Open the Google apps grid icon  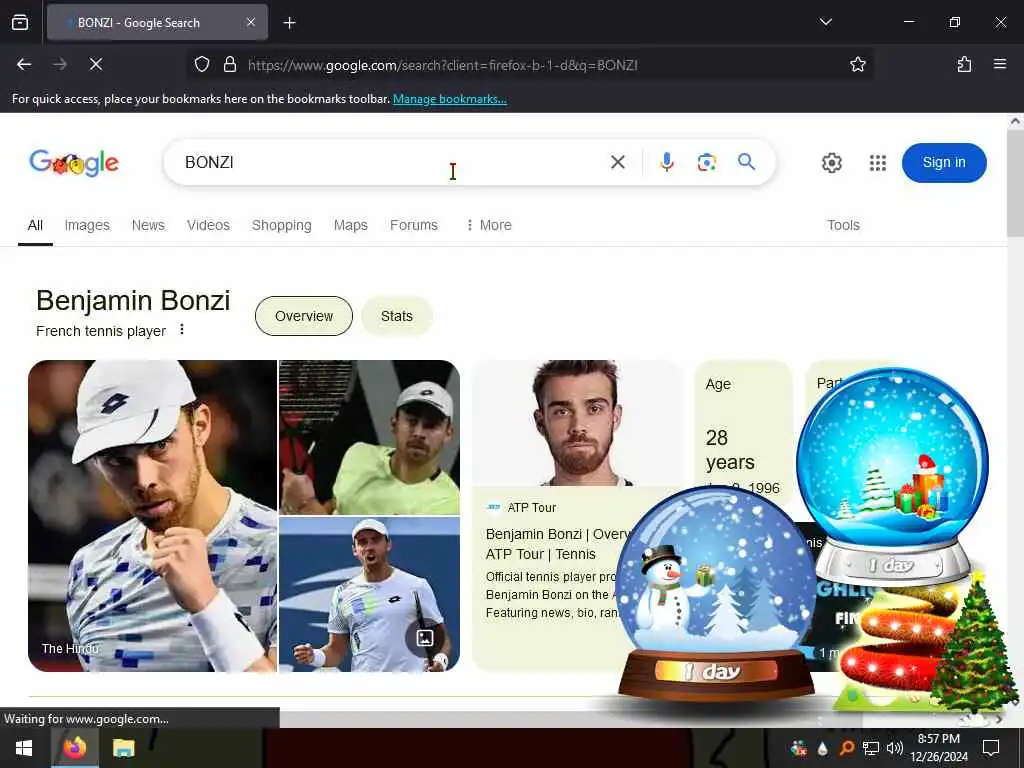coord(878,163)
